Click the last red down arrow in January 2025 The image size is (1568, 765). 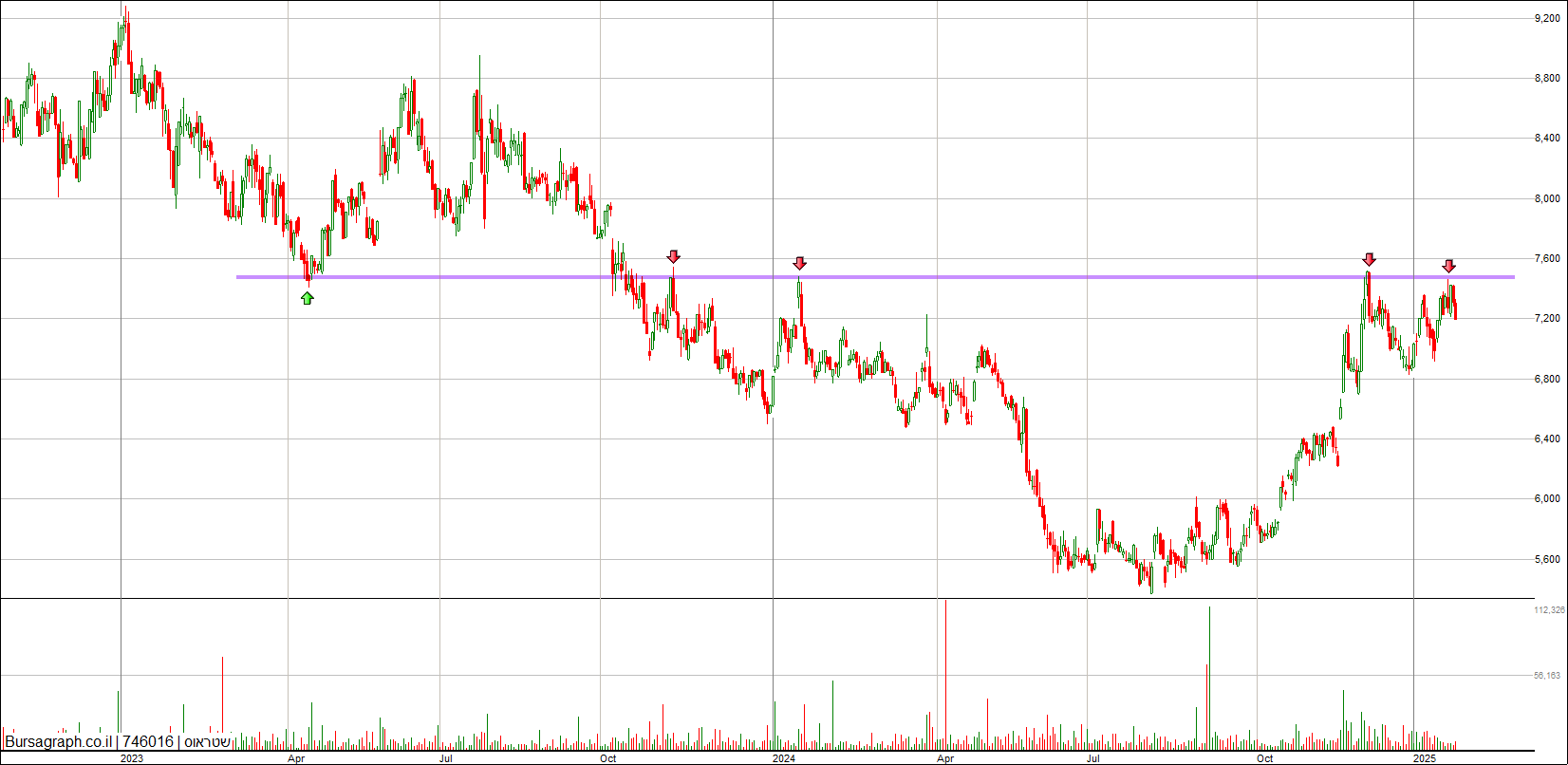1449,266
